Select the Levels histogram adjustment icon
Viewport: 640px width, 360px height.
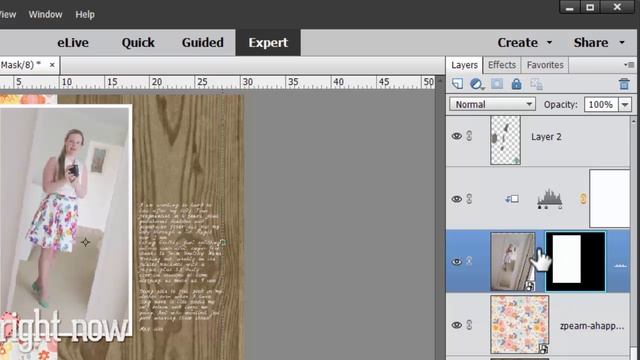tap(549, 199)
